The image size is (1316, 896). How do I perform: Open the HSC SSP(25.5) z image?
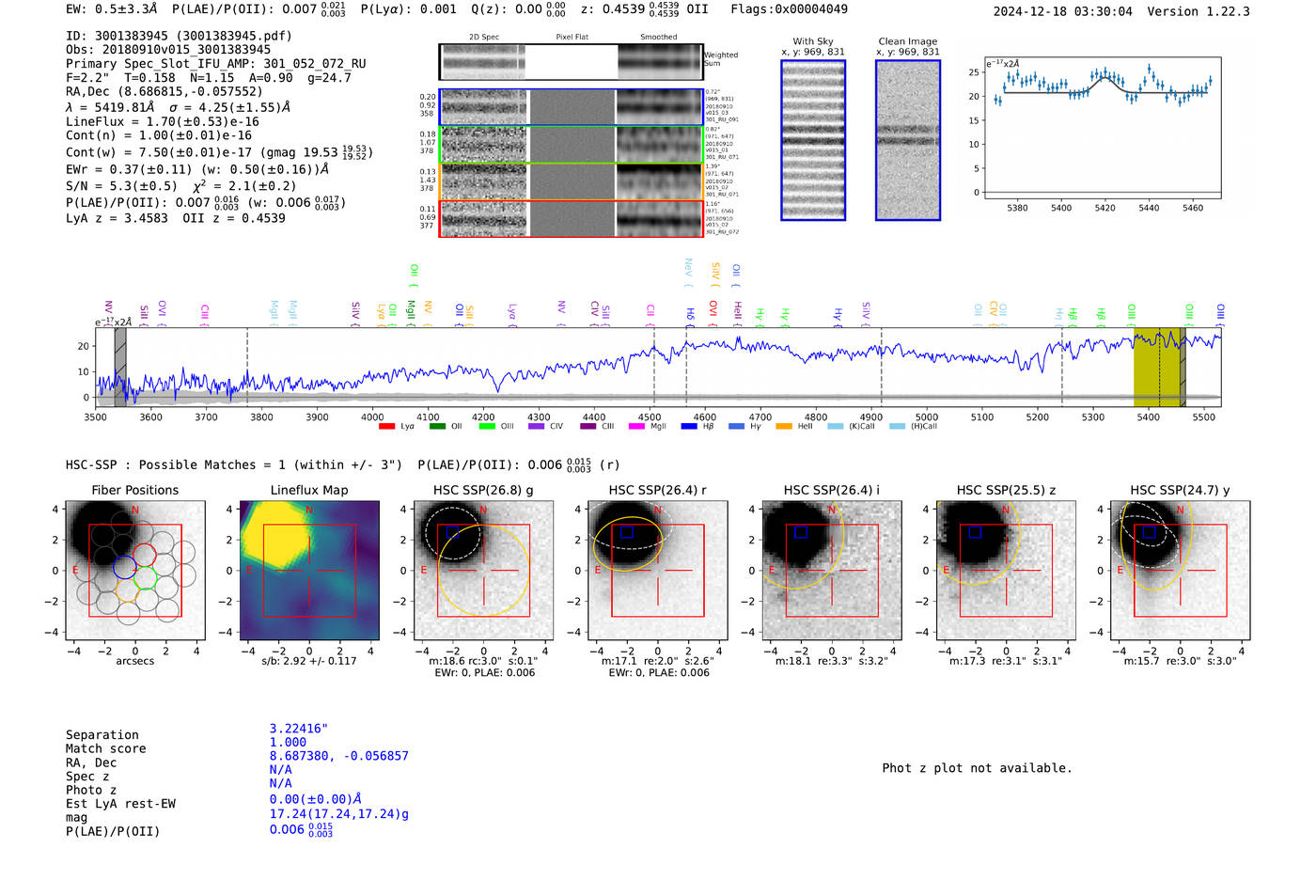click(1006, 571)
